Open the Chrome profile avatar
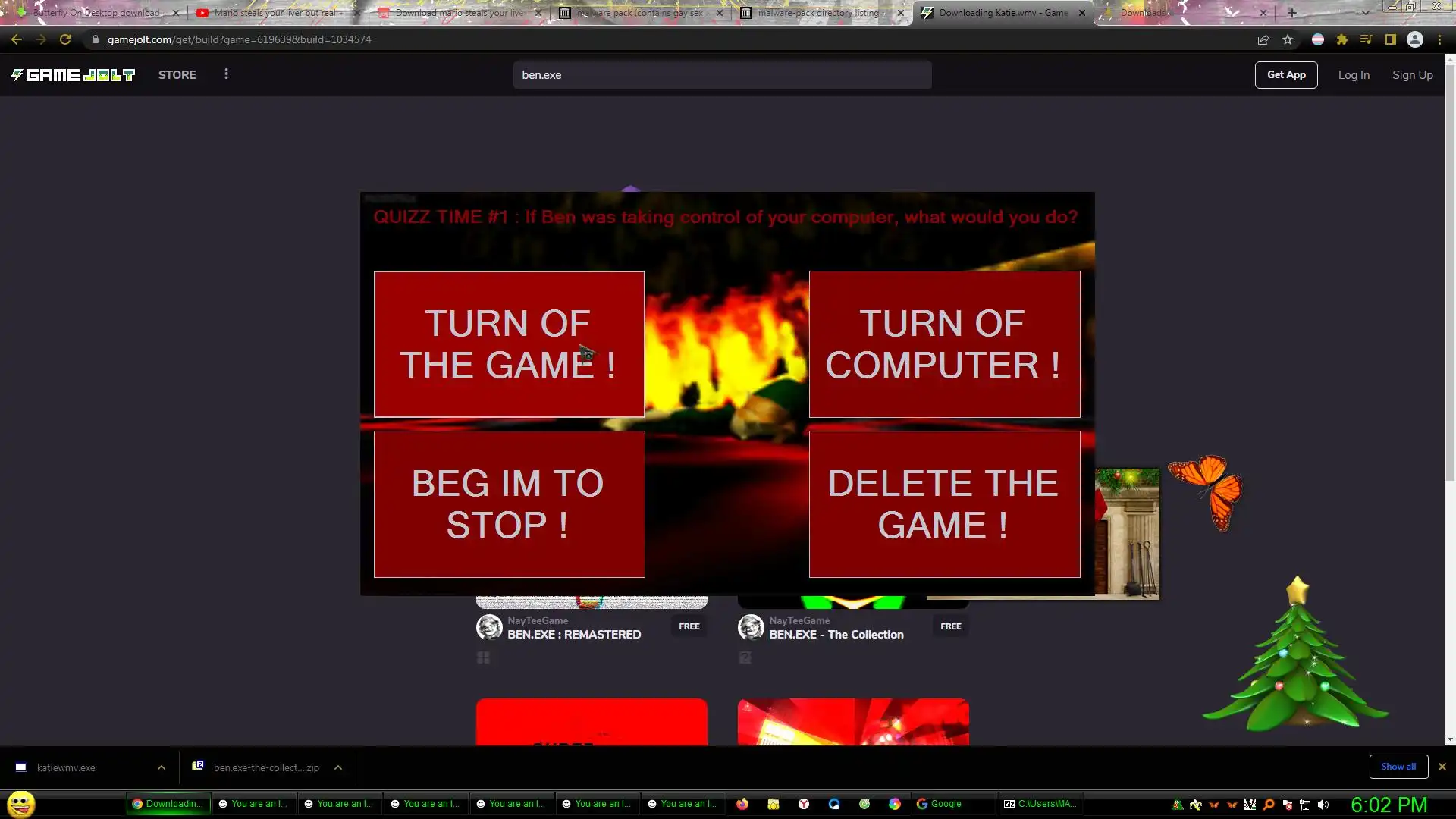Image resolution: width=1456 pixels, height=819 pixels. [x=1415, y=39]
